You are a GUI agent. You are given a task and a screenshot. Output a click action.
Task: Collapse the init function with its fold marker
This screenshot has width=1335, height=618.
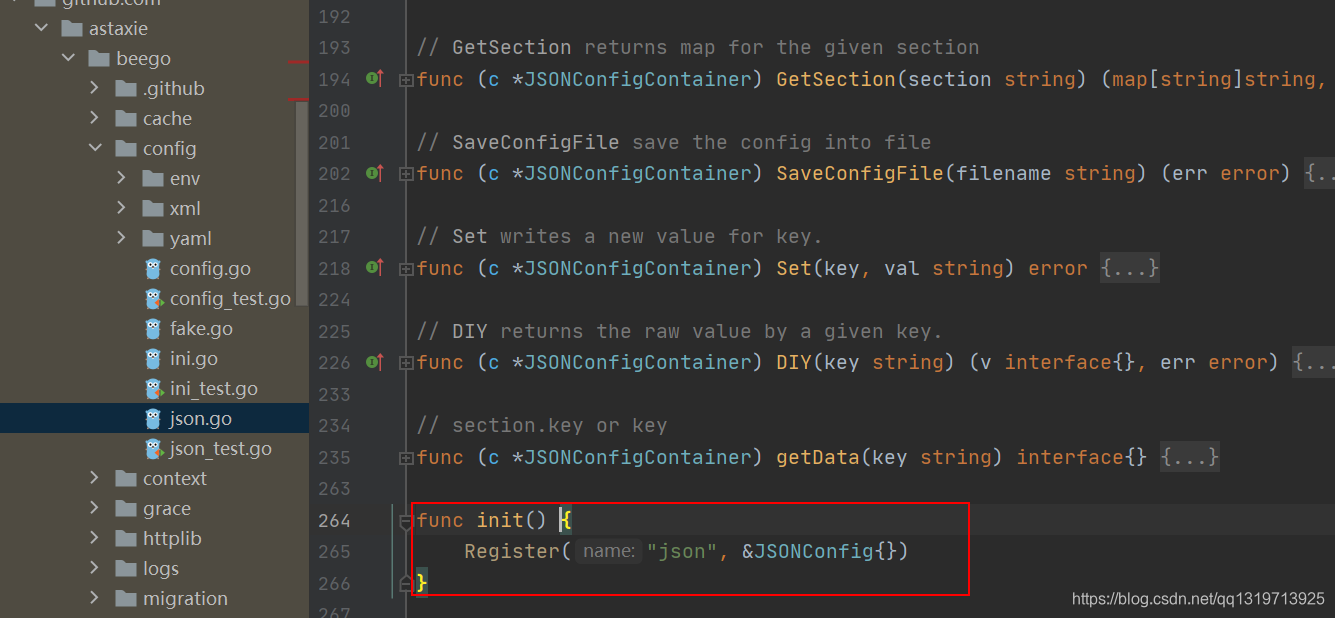(406, 520)
